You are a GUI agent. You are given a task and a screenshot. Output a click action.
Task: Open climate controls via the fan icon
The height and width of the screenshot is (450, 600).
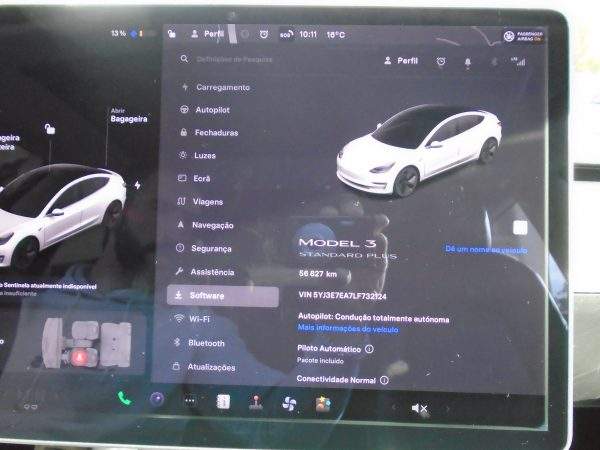click(x=289, y=404)
